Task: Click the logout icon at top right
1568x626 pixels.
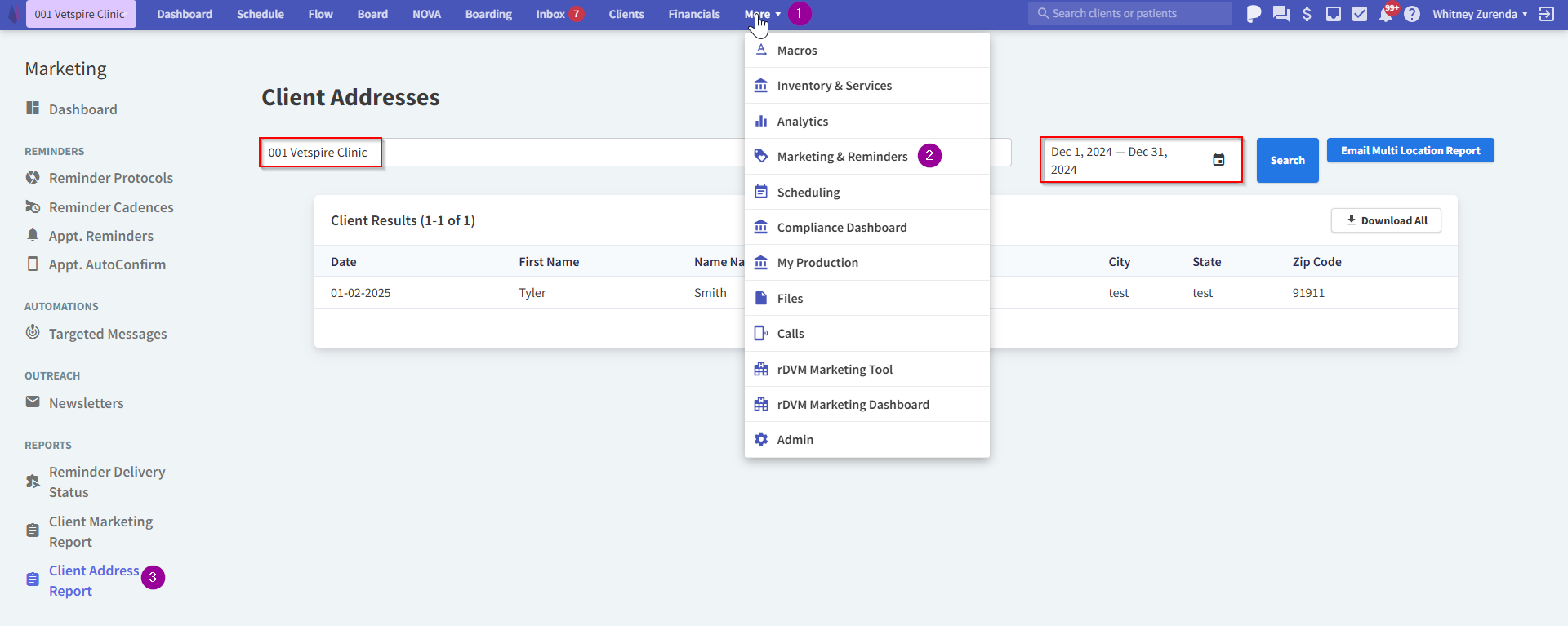Action: 1546,14
